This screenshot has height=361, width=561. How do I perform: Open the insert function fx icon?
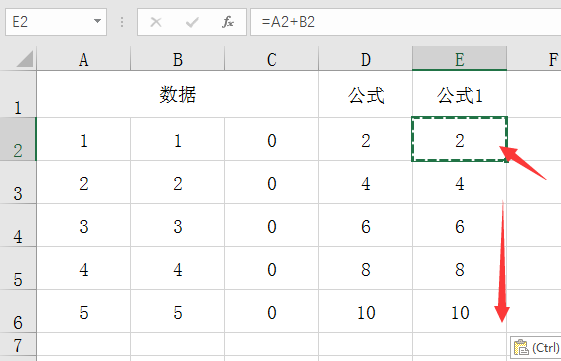228,22
